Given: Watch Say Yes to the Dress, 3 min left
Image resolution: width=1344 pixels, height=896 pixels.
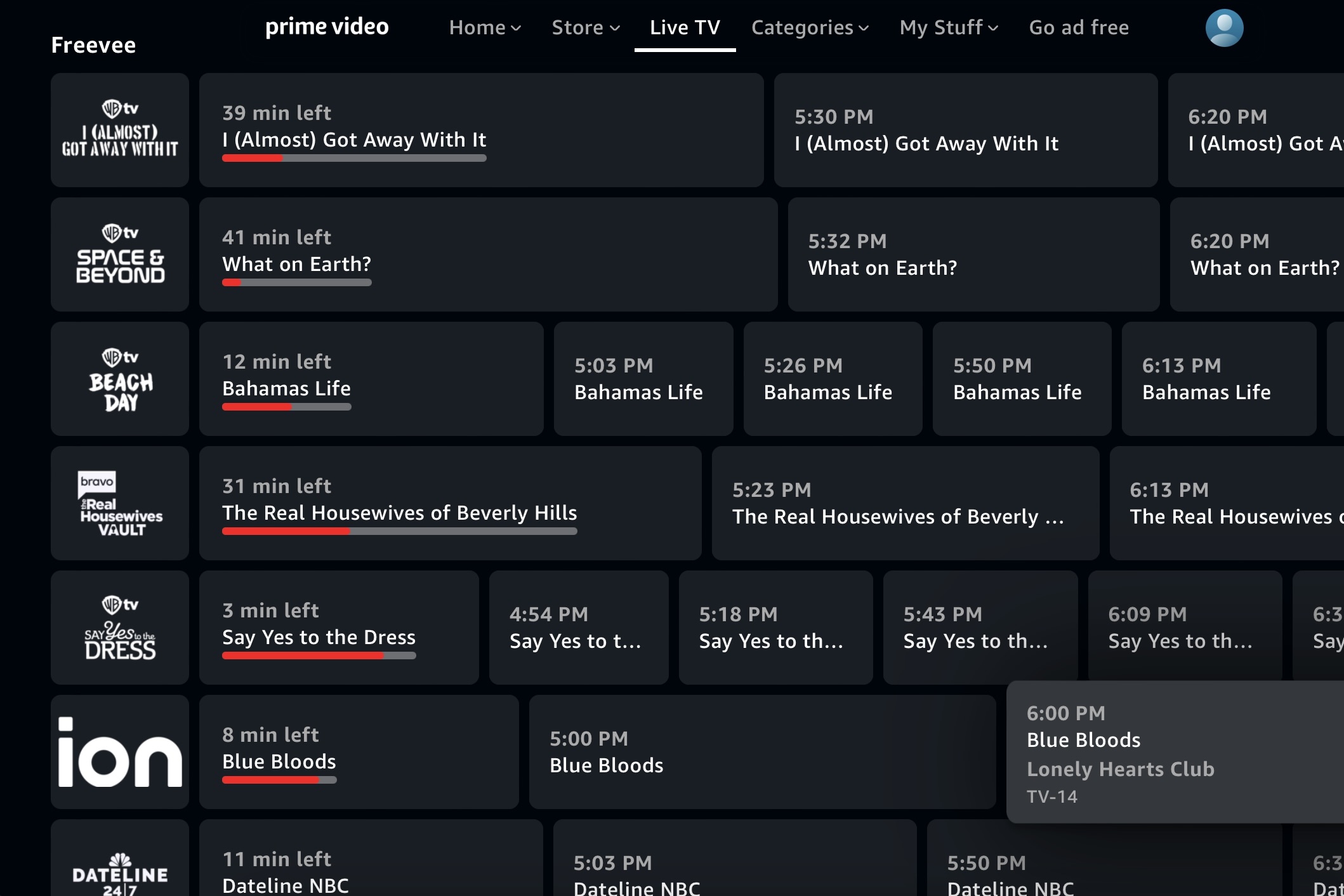Looking at the screenshot, I should (339, 628).
